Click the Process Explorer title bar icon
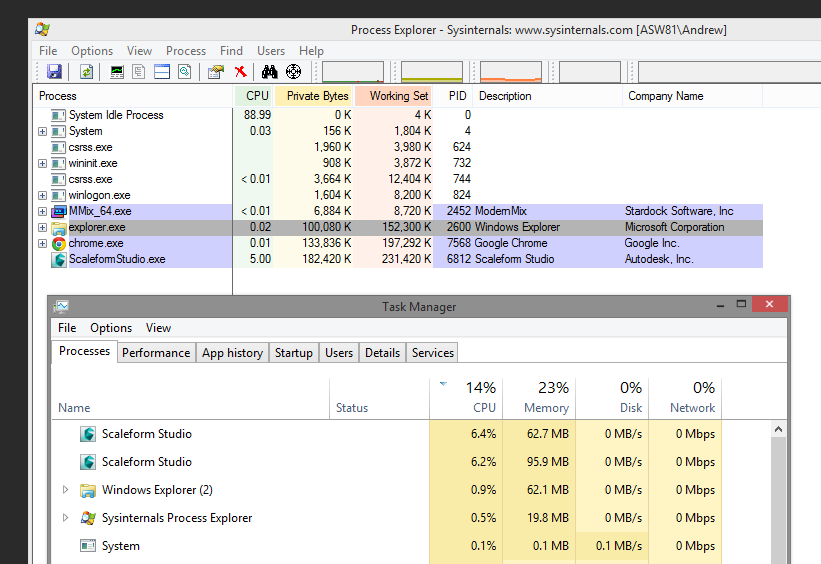The width and height of the screenshot is (821, 564). tap(42, 29)
